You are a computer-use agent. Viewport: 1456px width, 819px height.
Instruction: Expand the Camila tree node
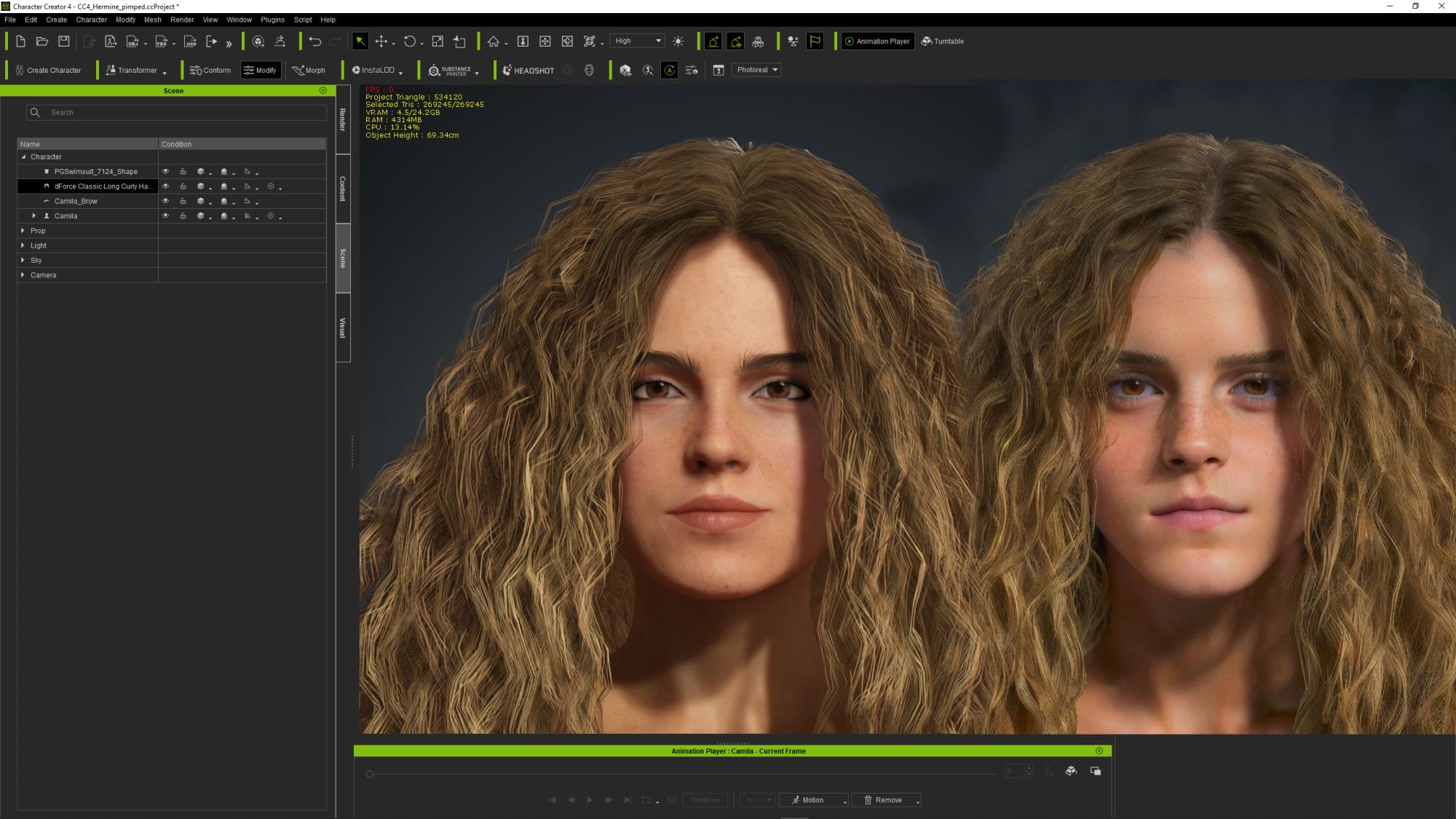pos(33,215)
